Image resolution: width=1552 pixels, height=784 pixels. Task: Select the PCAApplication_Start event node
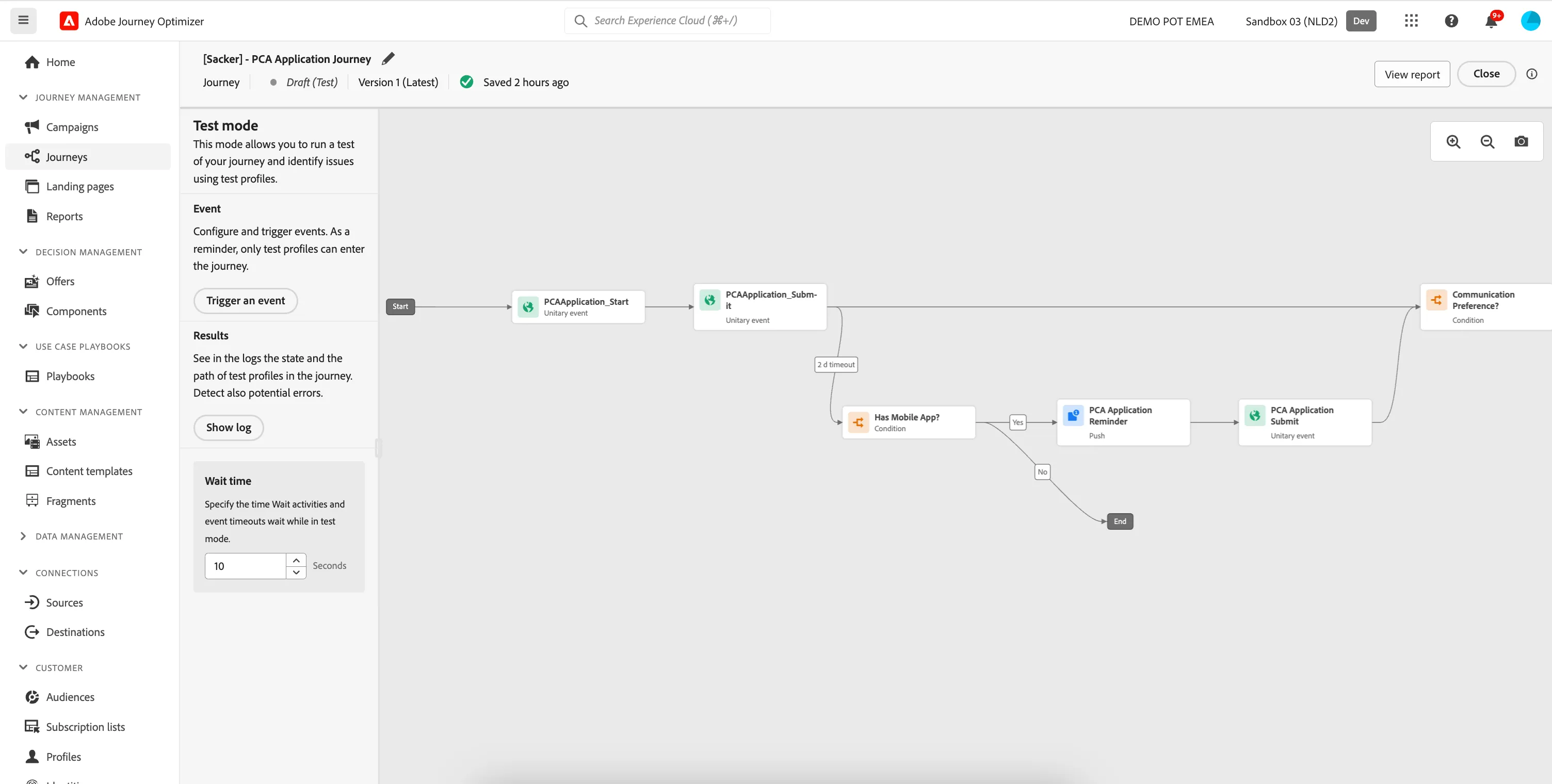pos(578,307)
